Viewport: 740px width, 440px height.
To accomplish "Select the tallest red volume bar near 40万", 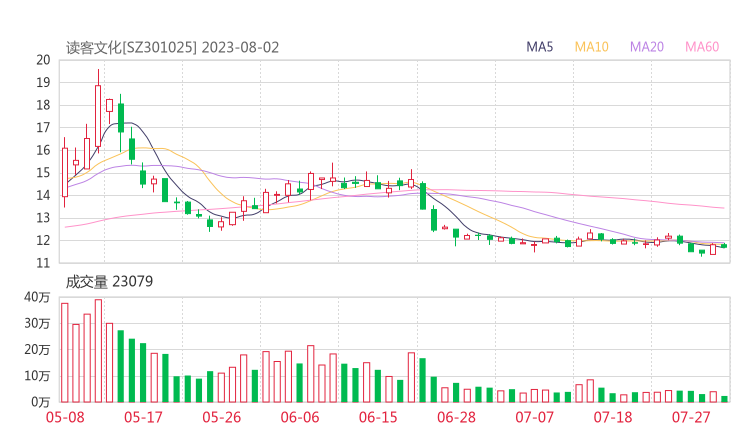I will [98, 351].
